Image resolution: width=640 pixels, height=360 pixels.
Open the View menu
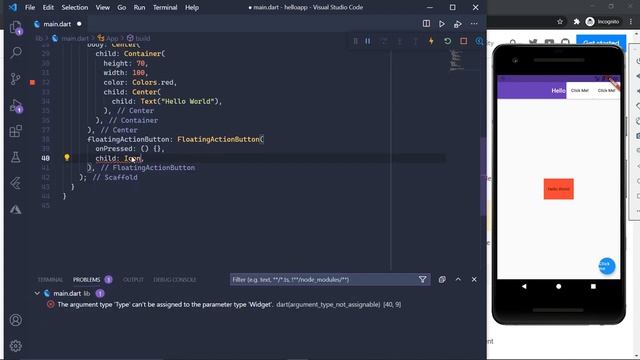[x=102, y=7]
